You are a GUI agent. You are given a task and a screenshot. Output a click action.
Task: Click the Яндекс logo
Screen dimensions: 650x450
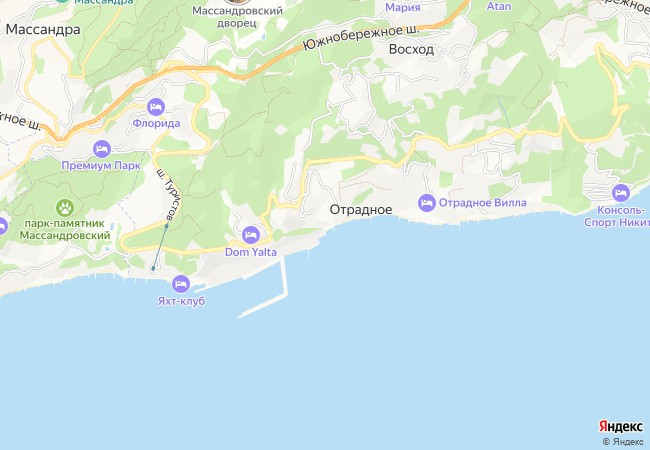[x=621, y=426]
